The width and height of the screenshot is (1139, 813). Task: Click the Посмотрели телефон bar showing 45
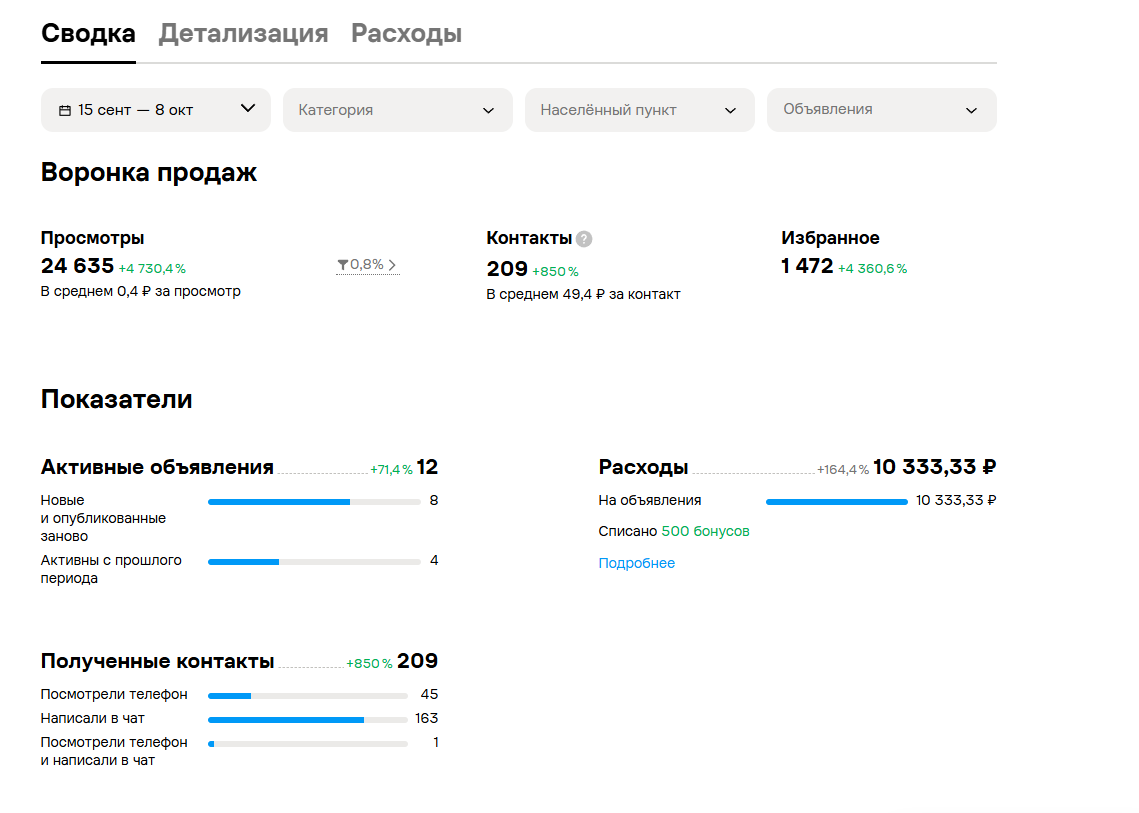(x=308, y=696)
